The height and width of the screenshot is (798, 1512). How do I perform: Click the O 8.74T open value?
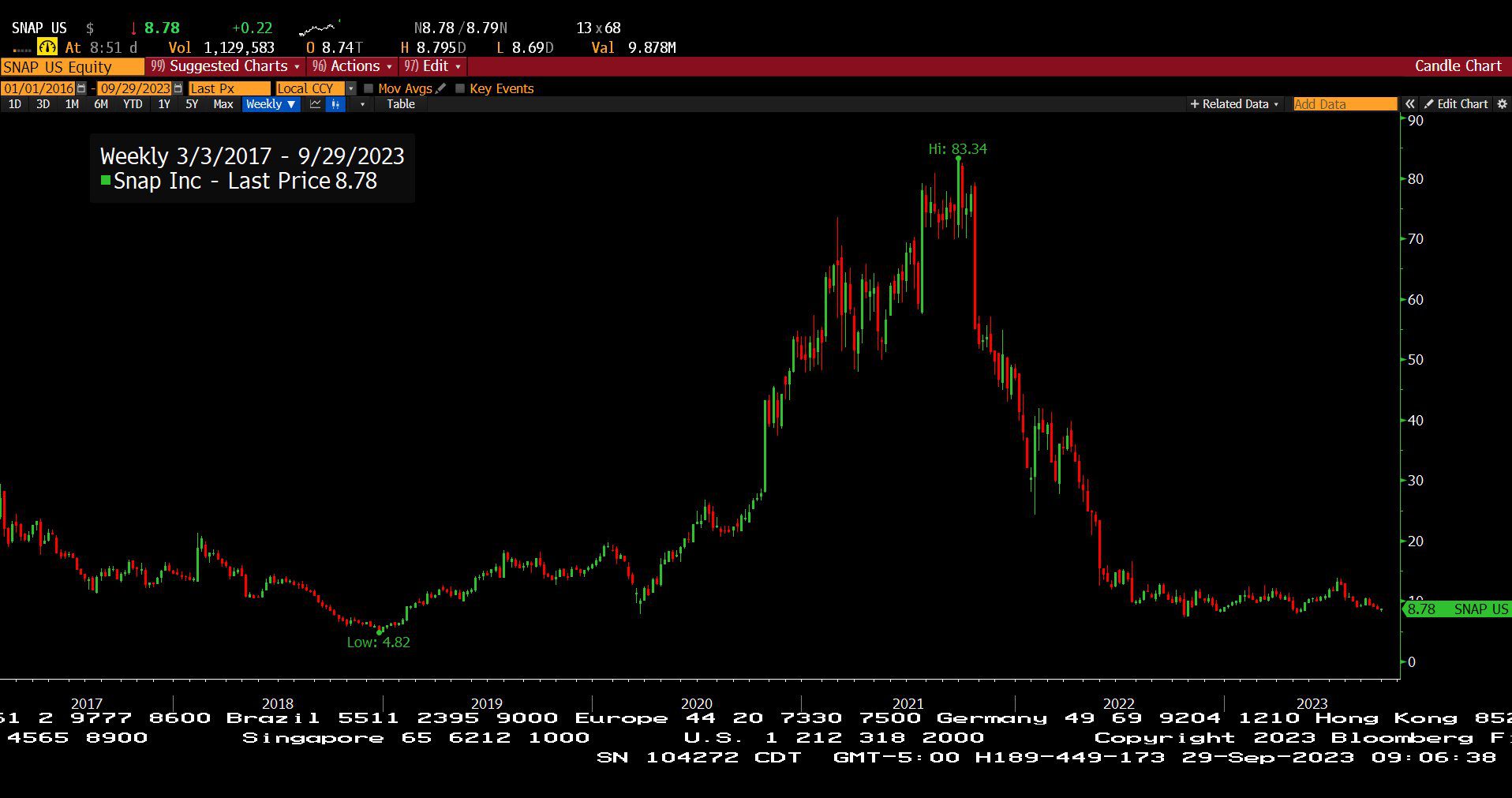coord(335,48)
